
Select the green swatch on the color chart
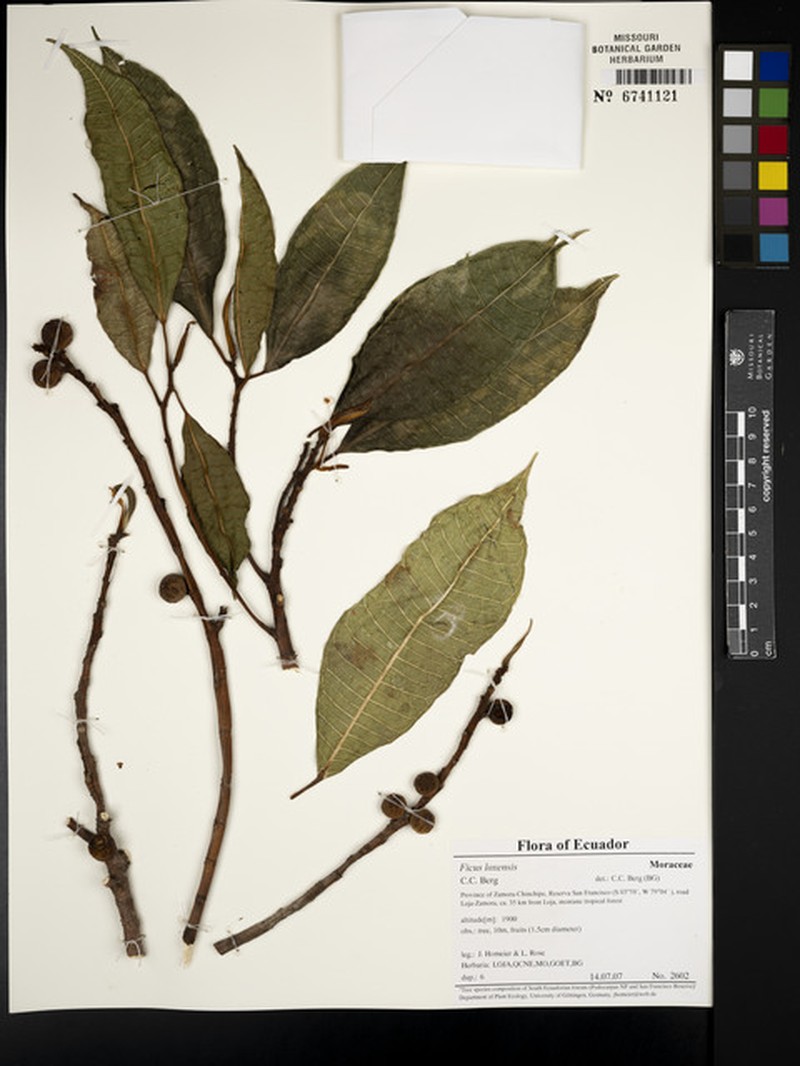click(774, 103)
